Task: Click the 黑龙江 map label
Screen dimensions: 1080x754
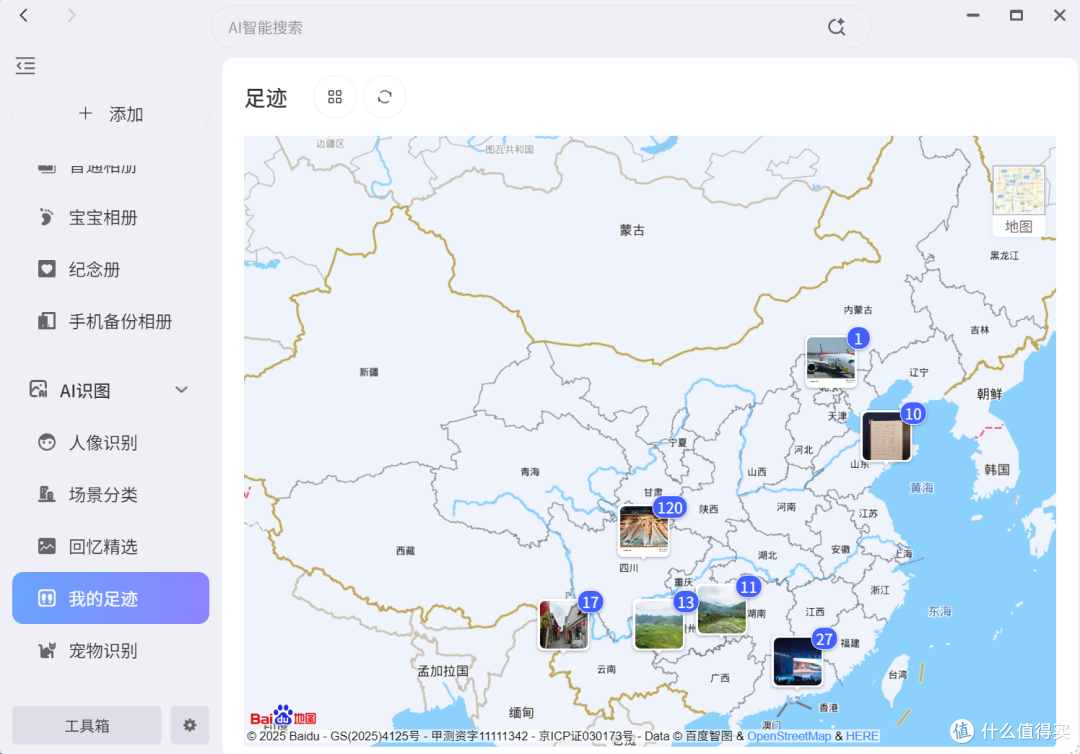Action: point(1004,255)
